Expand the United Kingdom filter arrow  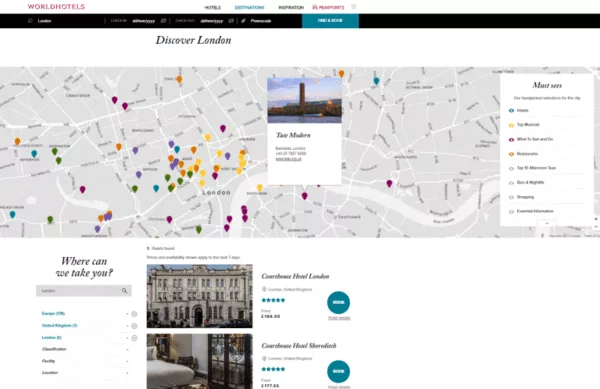click(x=127, y=326)
